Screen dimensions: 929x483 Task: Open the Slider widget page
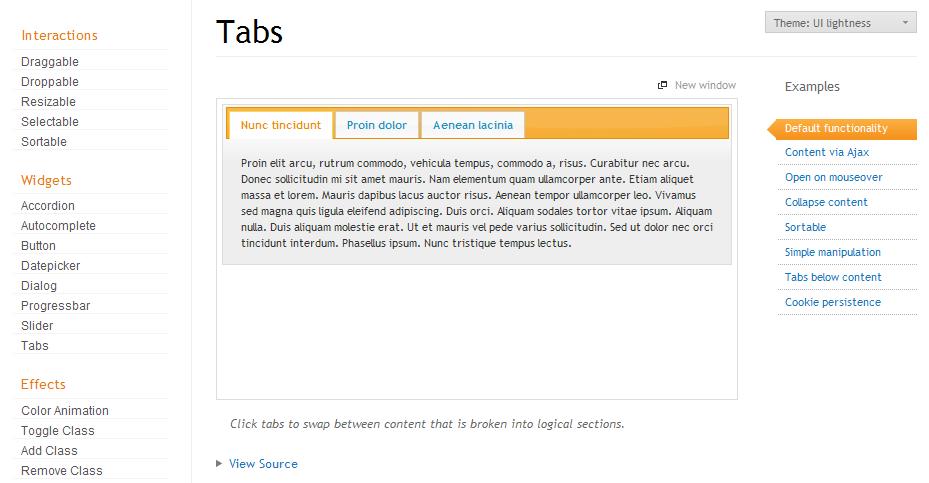[37, 326]
